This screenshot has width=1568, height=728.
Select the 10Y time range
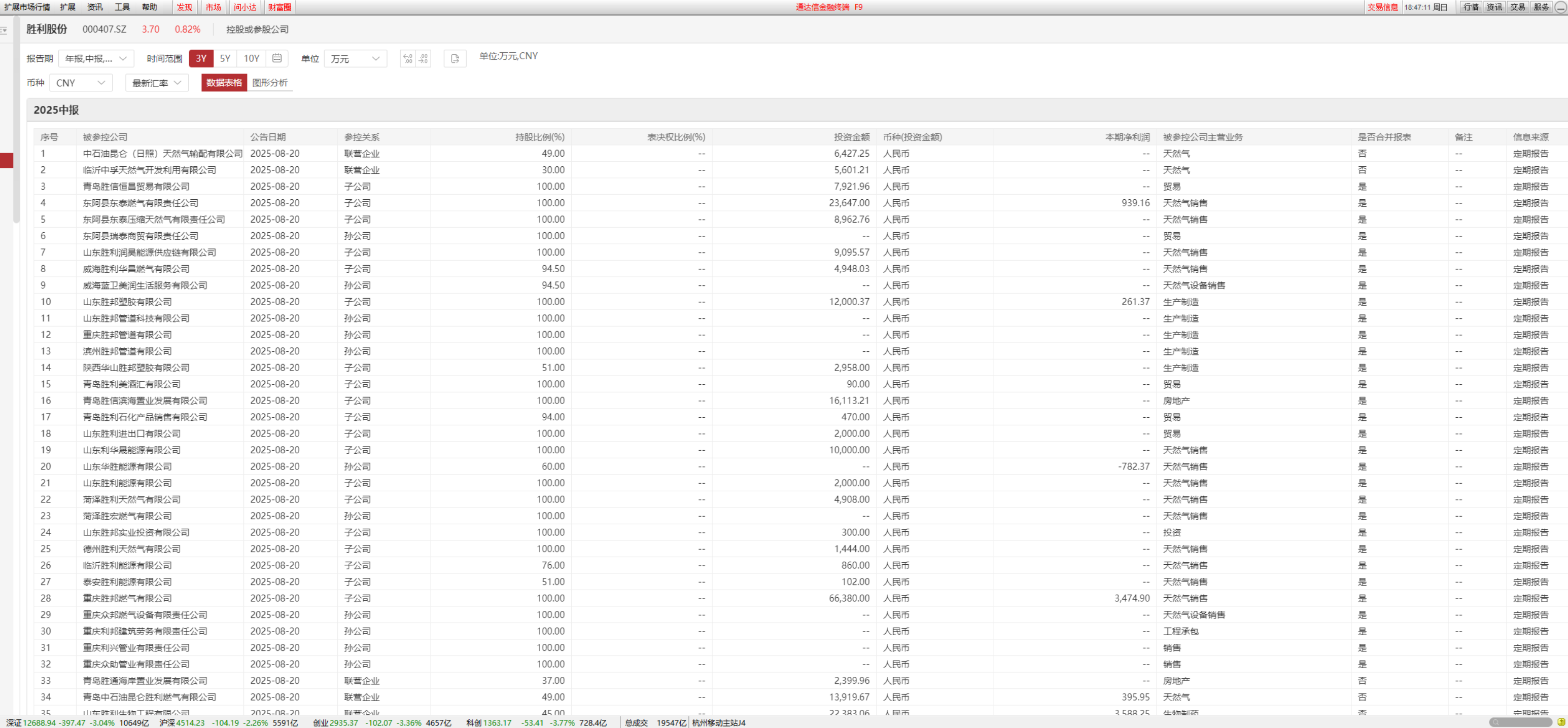click(252, 58)
